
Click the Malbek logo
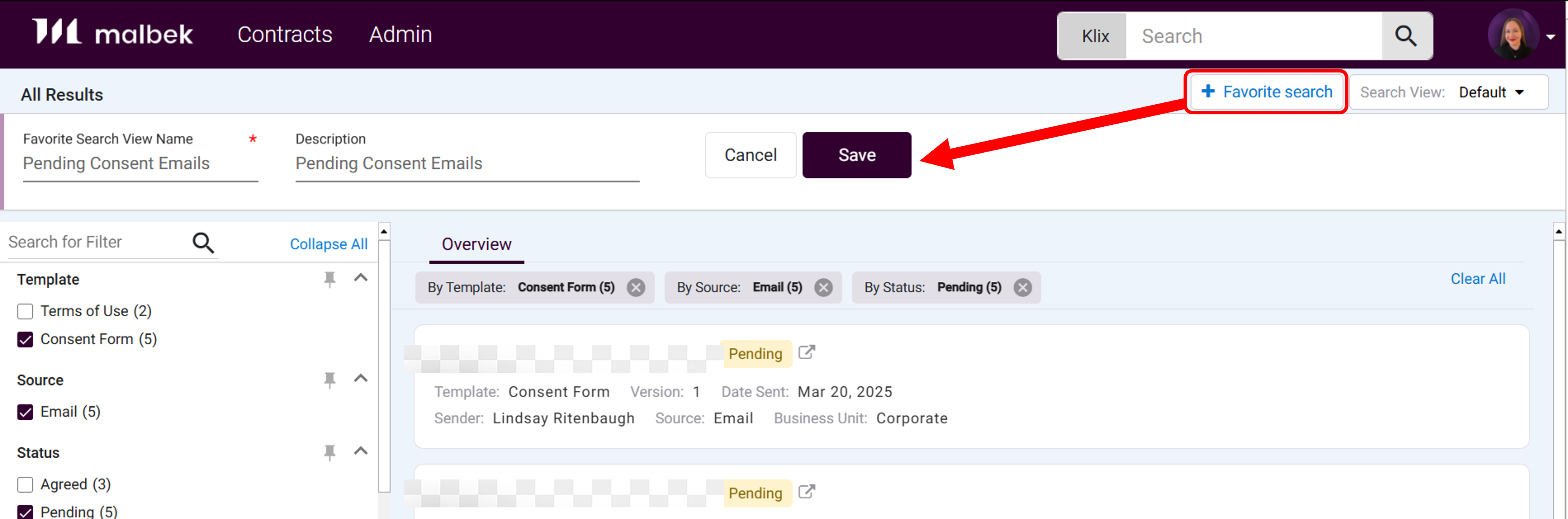[112, 32]
